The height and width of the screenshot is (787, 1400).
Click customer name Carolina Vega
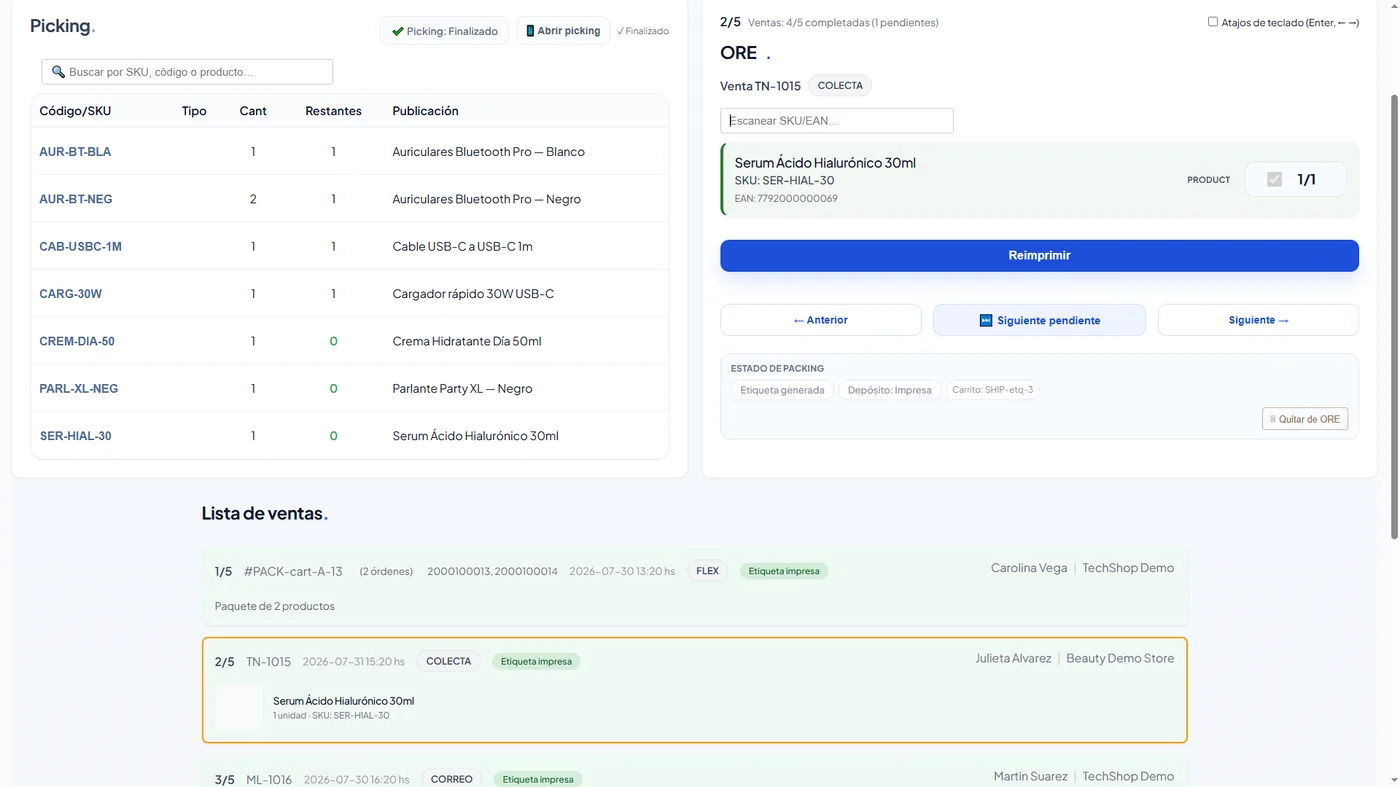[x=1029, y=568]
